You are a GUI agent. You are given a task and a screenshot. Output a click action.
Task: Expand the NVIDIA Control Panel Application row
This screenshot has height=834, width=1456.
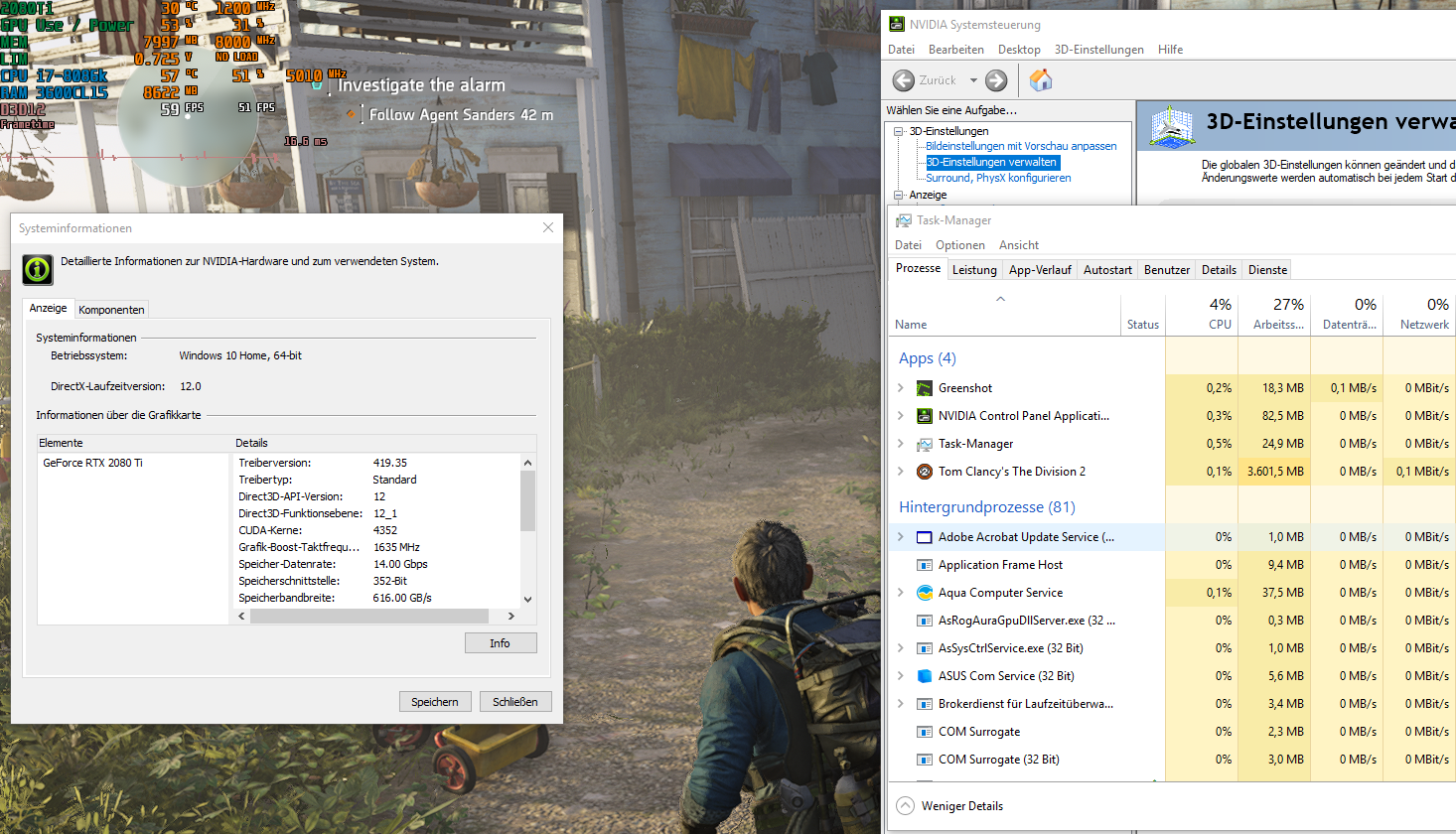click(901, 416)
